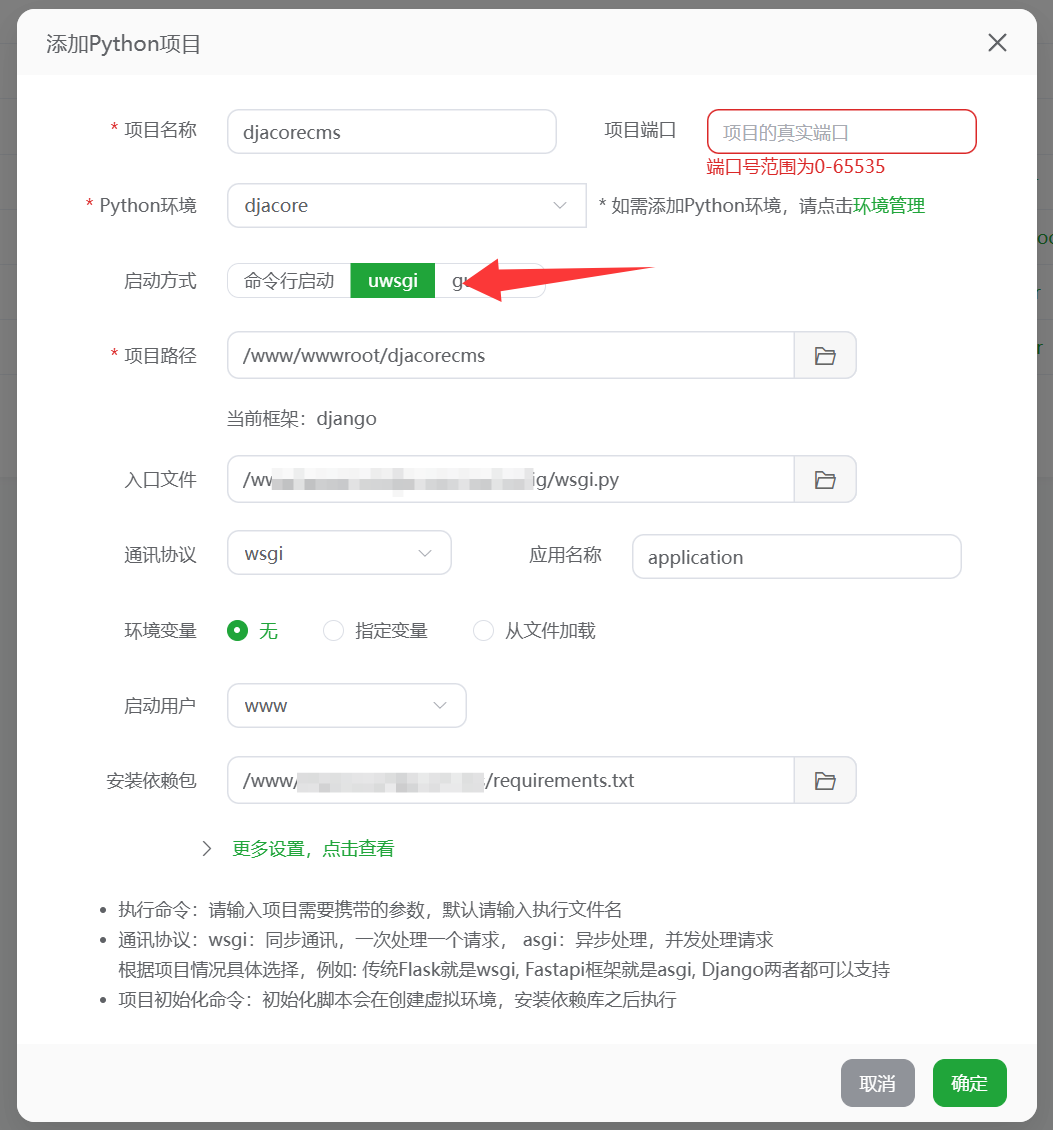Switch startup method to 命令行启动
Image resolution: width=1053 pixels, height=1130 pixels.
[289, 281]
